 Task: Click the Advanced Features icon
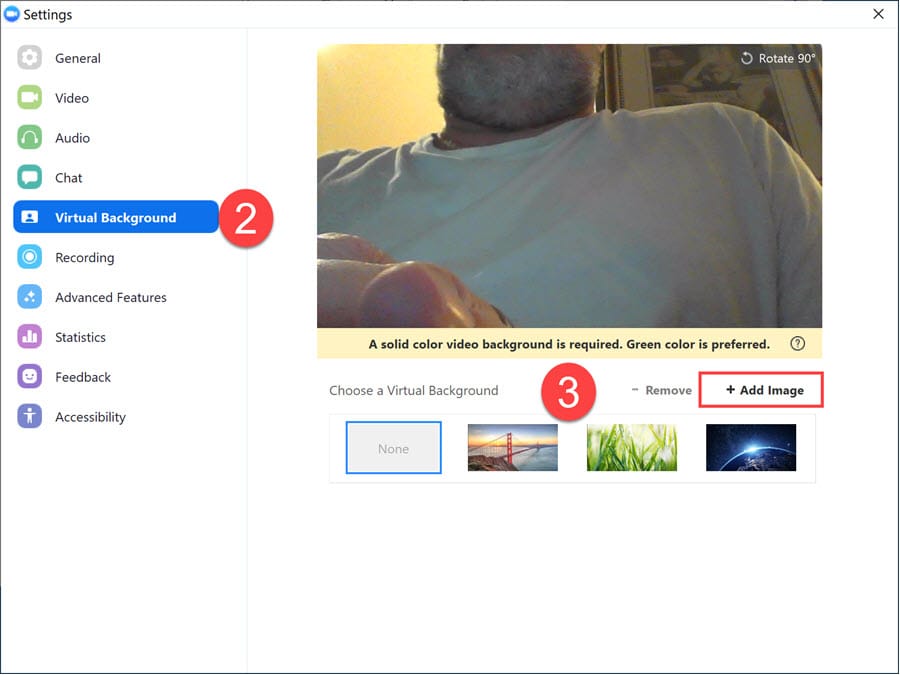[30, 298]
